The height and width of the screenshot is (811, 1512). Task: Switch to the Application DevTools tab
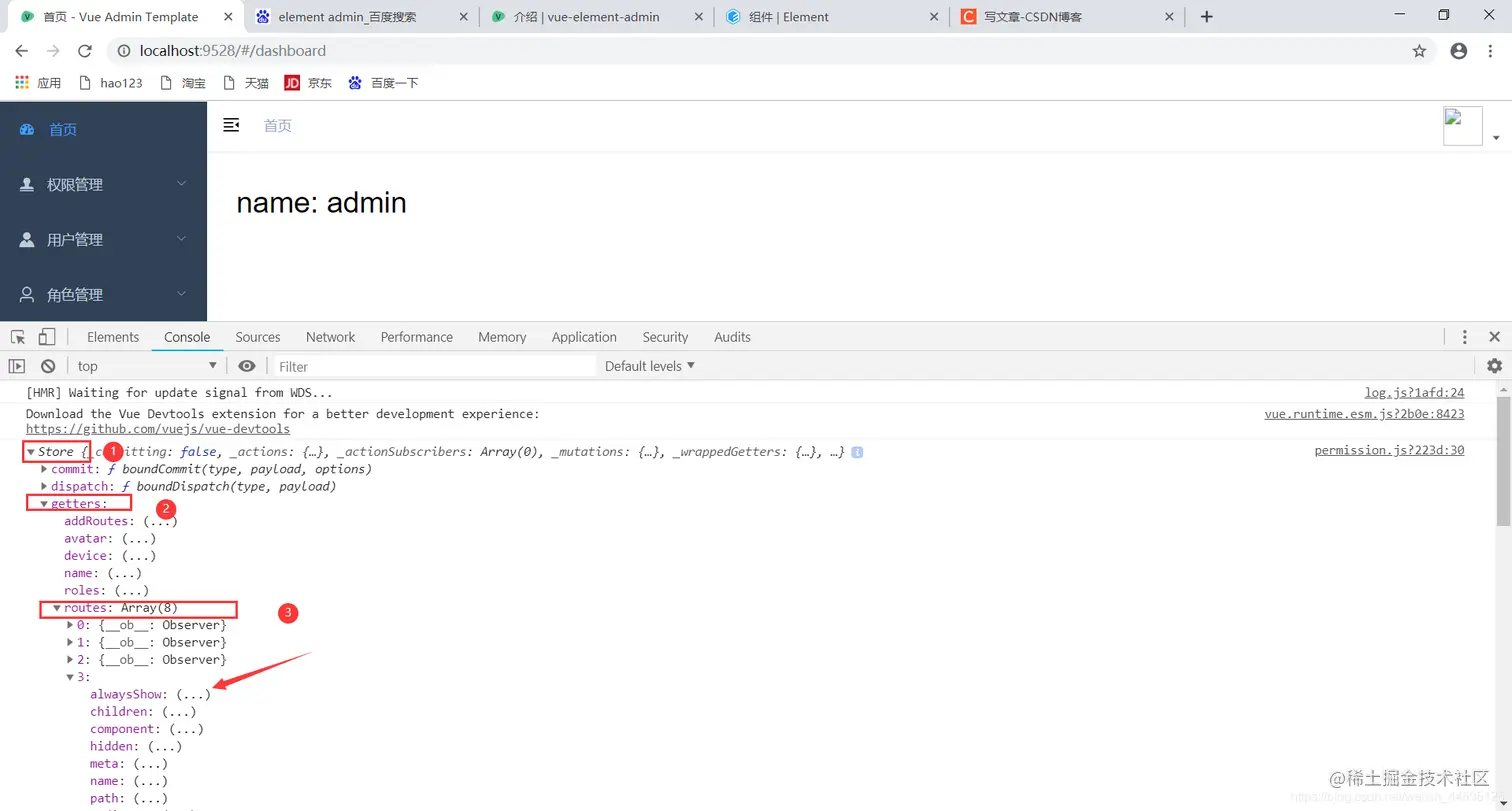point(584,337)
